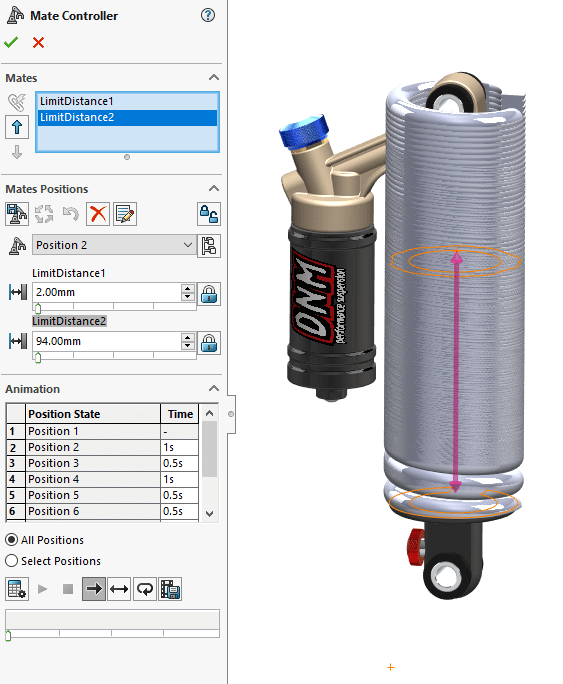Select All Positions radio button
Image resolution: width=563 pixels, height=684 pixels.
[x=12, y=540]
